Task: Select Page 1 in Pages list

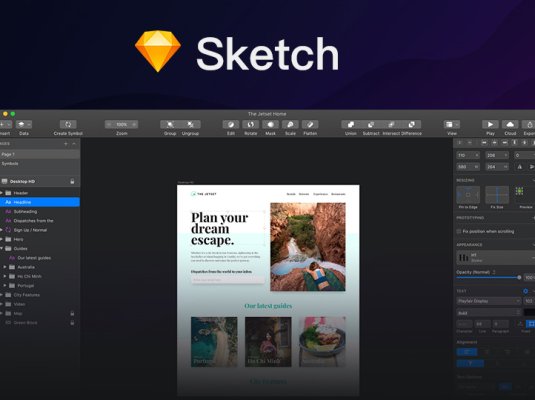Action: click(x=40, y=154)
